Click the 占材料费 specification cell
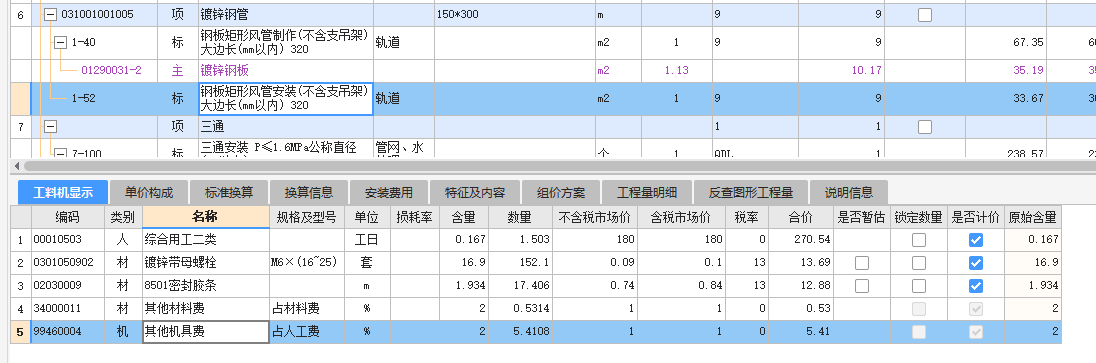 (x=307, y=309)
